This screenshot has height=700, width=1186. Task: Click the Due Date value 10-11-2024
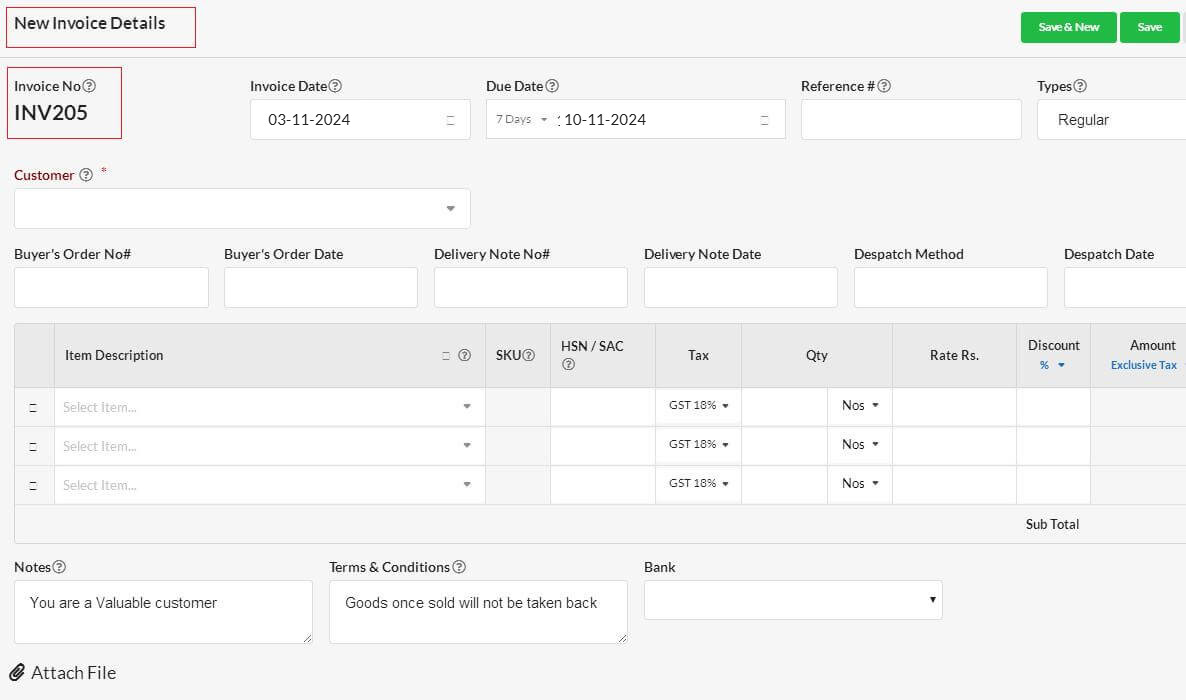[x=605, y=120]
